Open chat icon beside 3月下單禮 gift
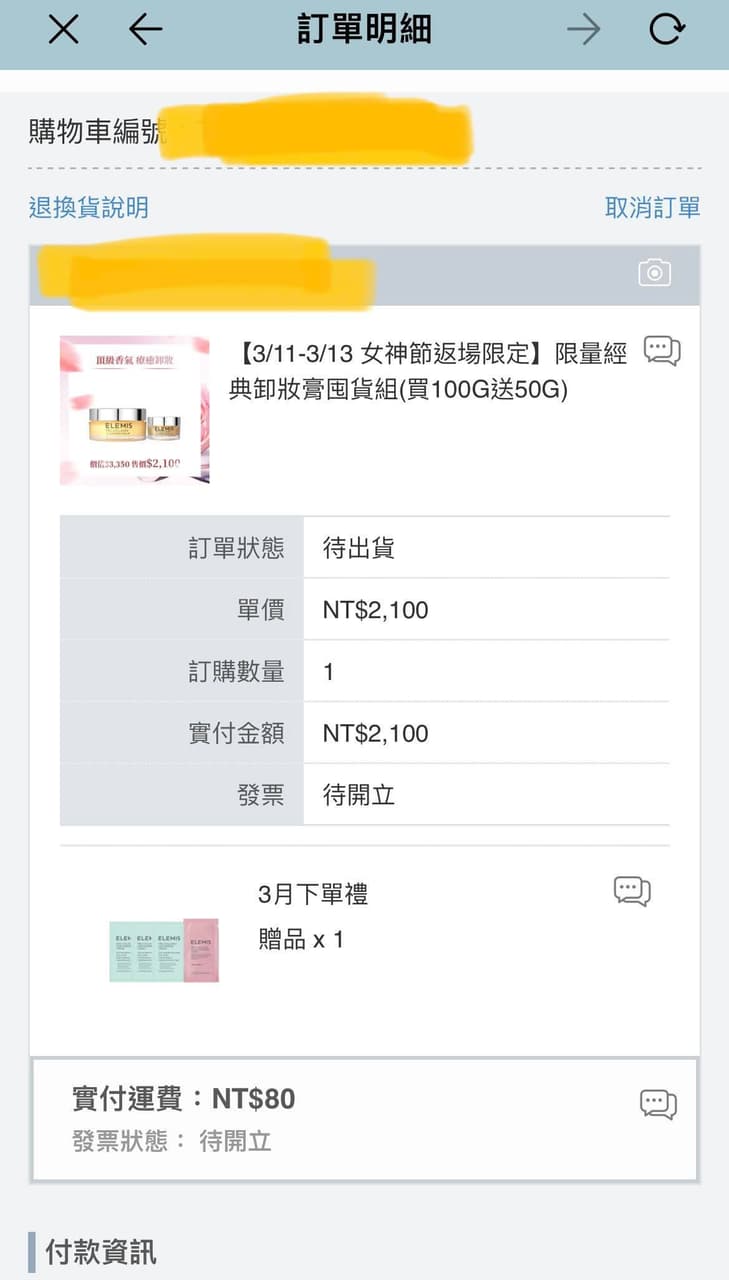The image size is (729, 1280). (x=632, y=890)
